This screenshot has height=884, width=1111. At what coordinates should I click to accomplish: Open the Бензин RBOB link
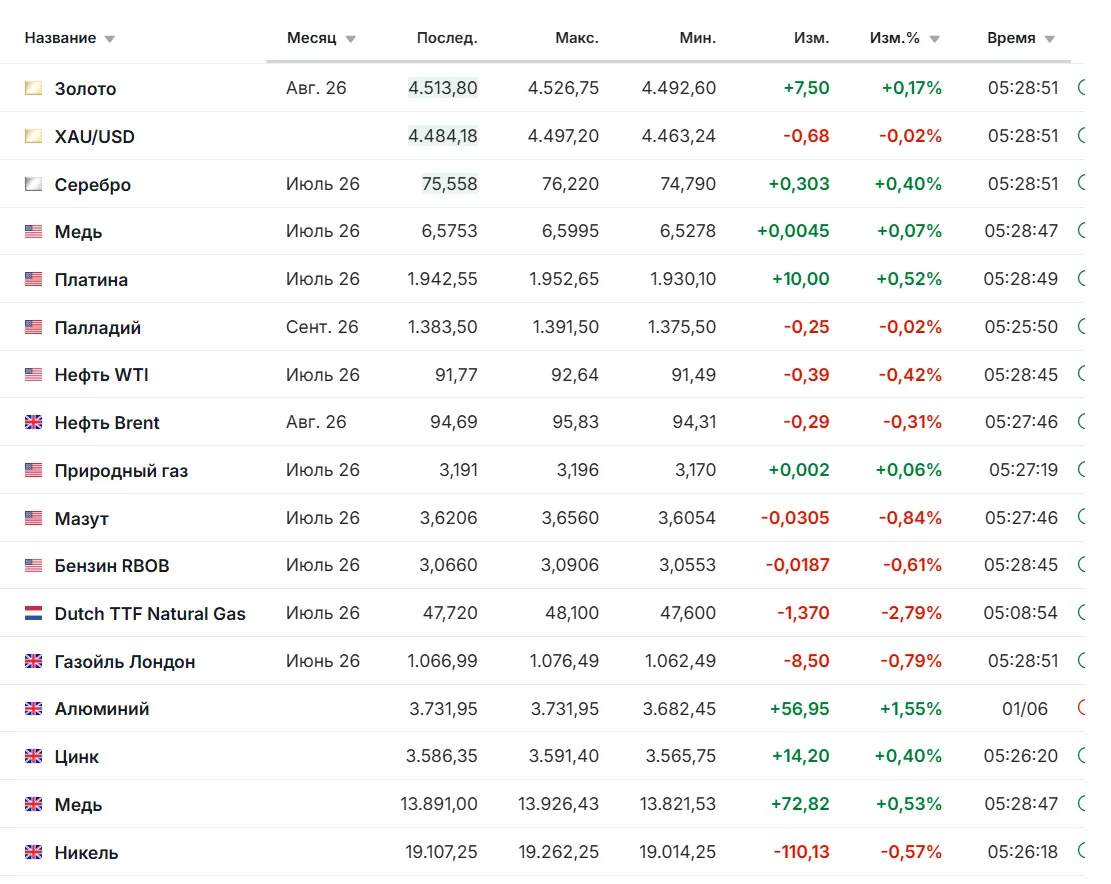pos(112,566)
